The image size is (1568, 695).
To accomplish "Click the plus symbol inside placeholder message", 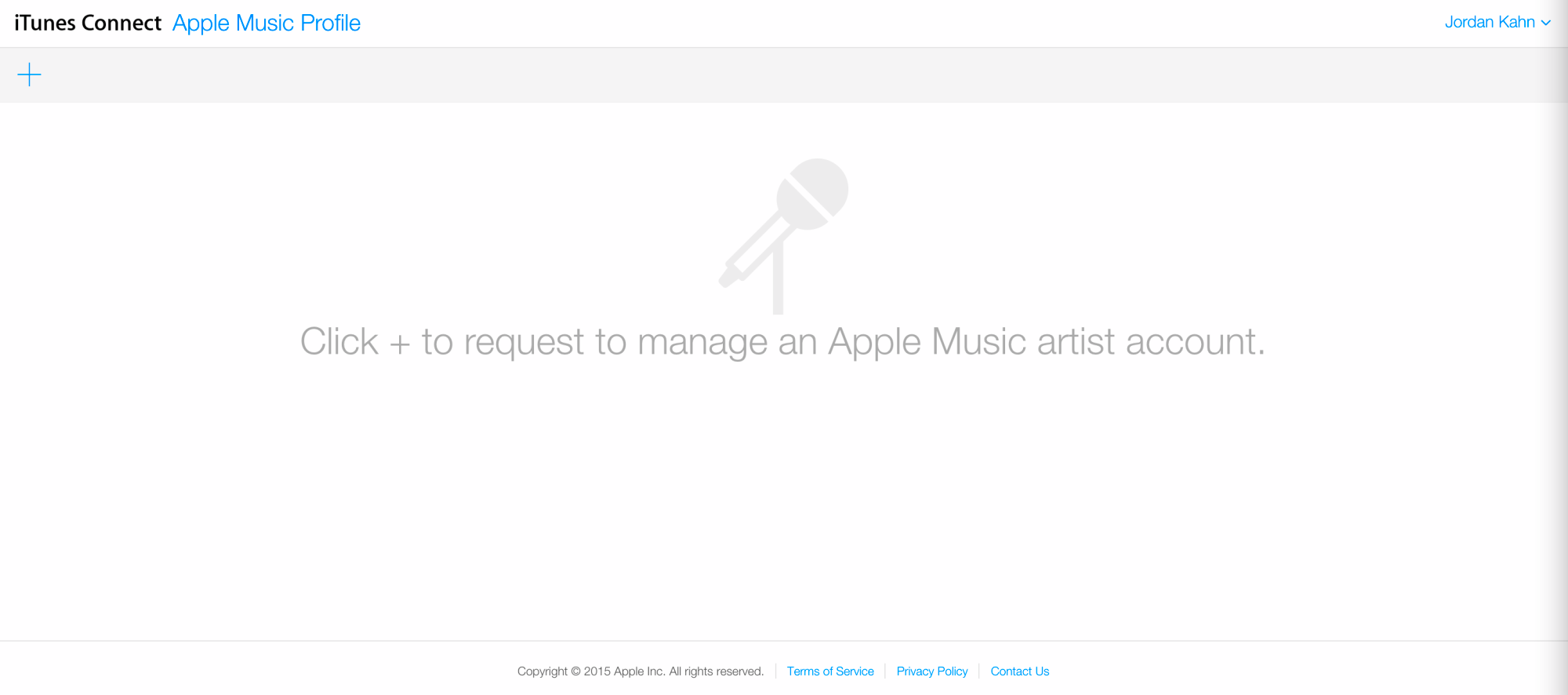I will (x=400, y=344).
